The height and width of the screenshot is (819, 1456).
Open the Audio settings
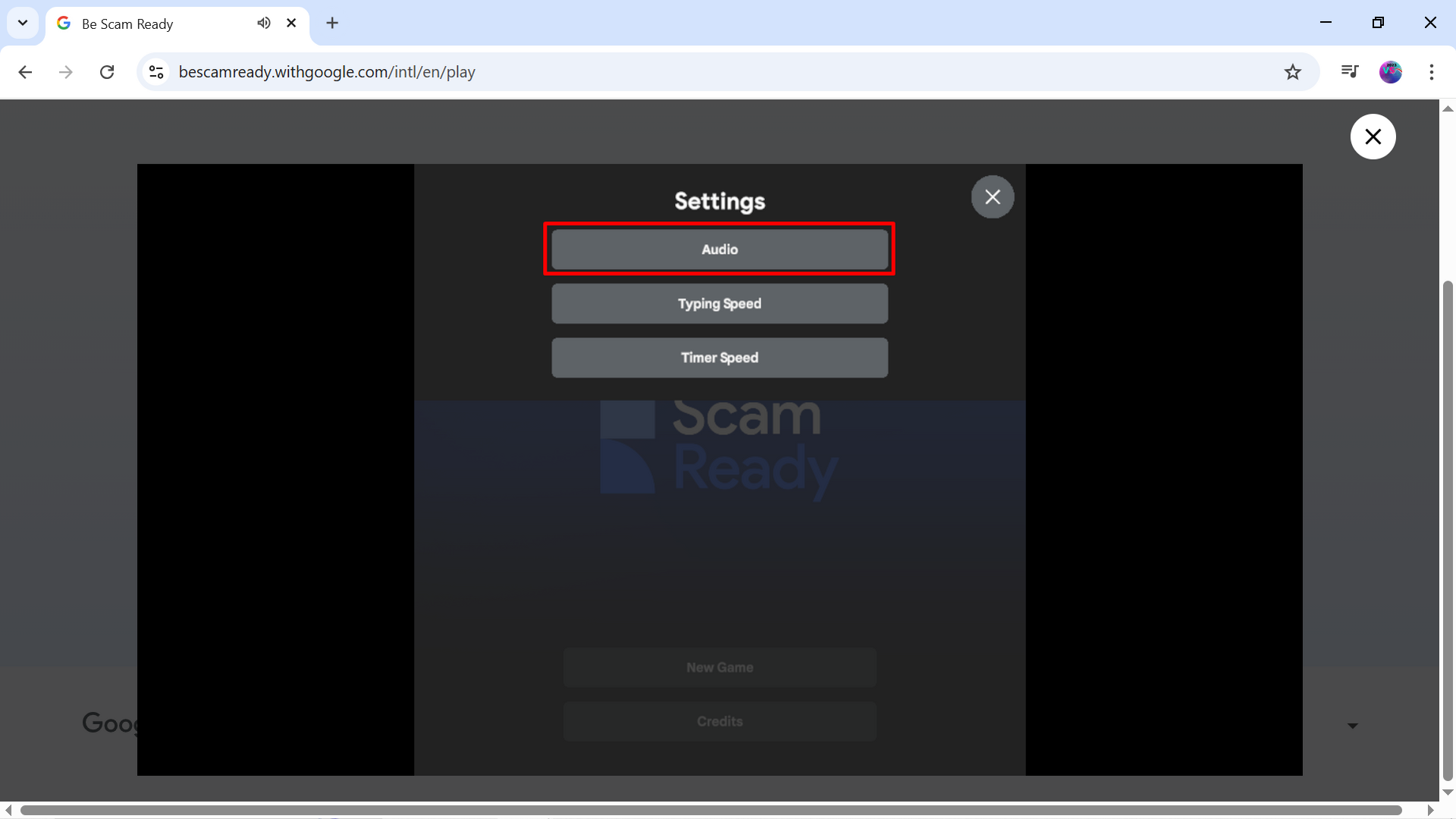[719, 249]
